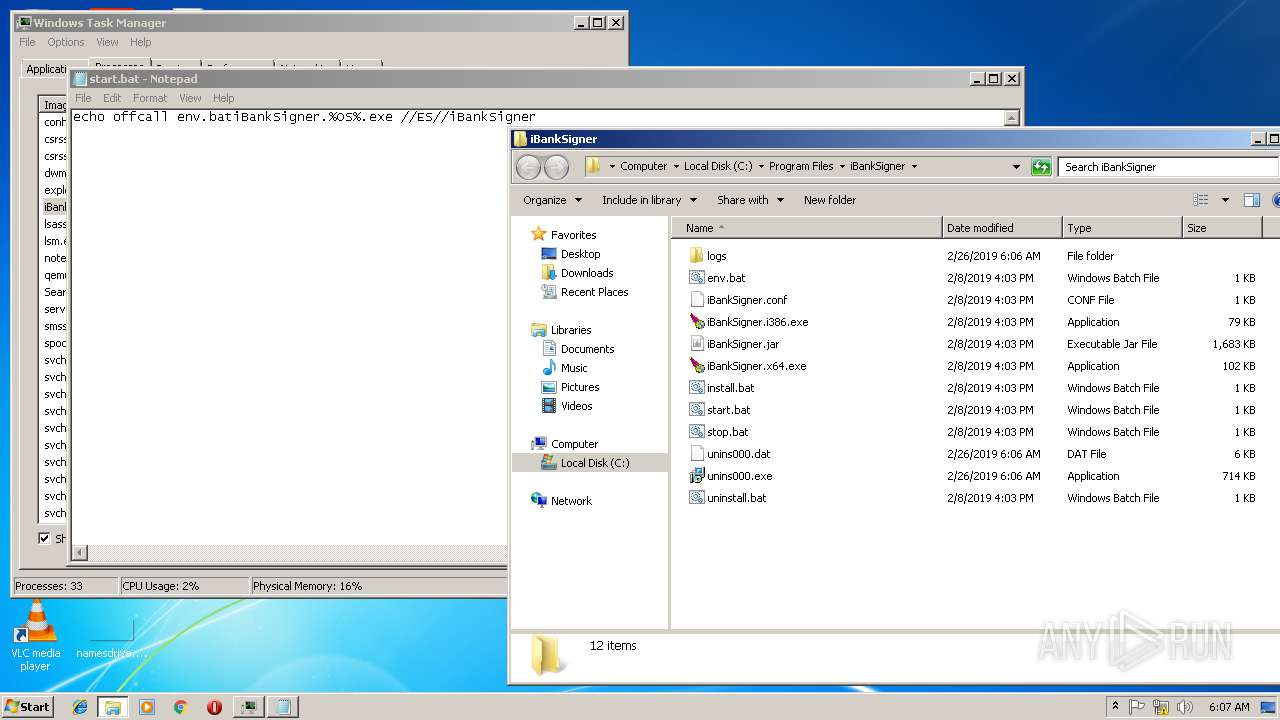Click the New folder button
The width and height of the screenshot is (1280, 720).
(830, 200)
